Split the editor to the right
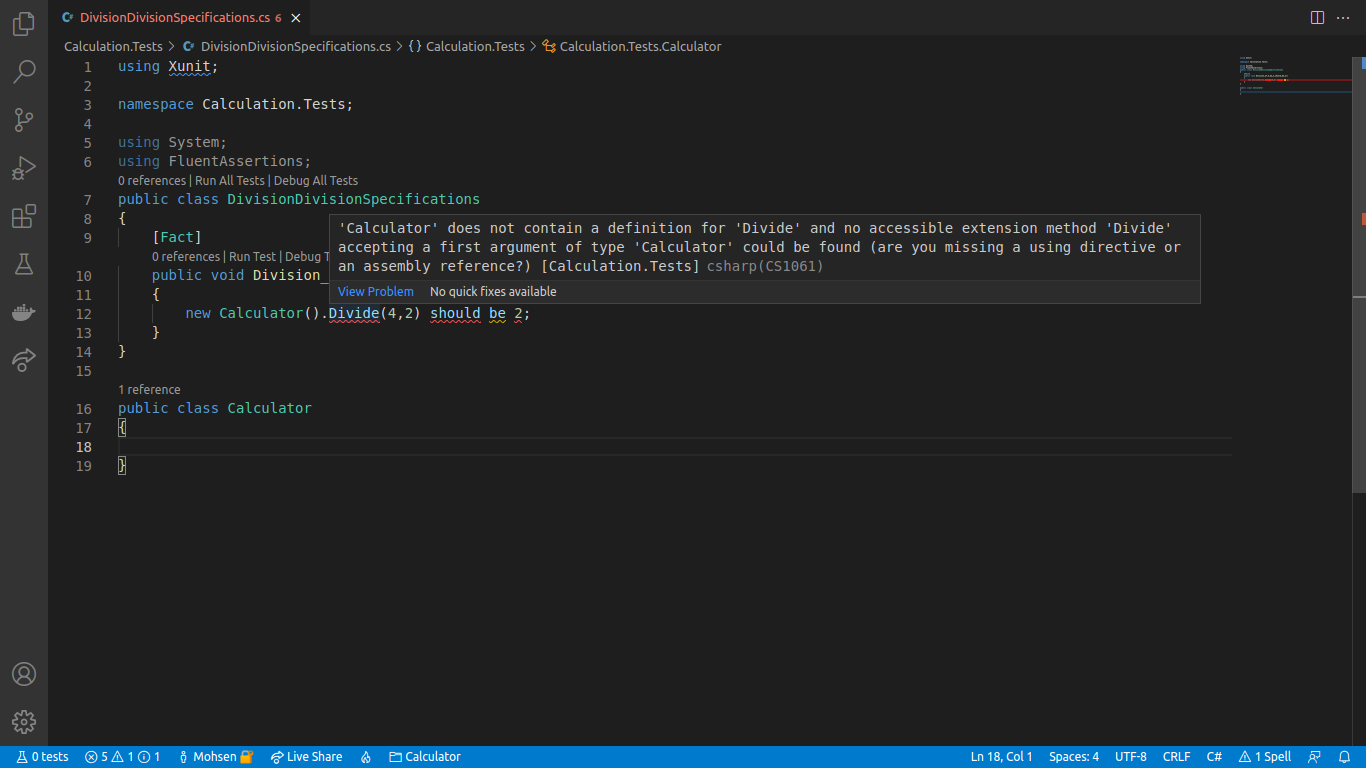 1317,18
